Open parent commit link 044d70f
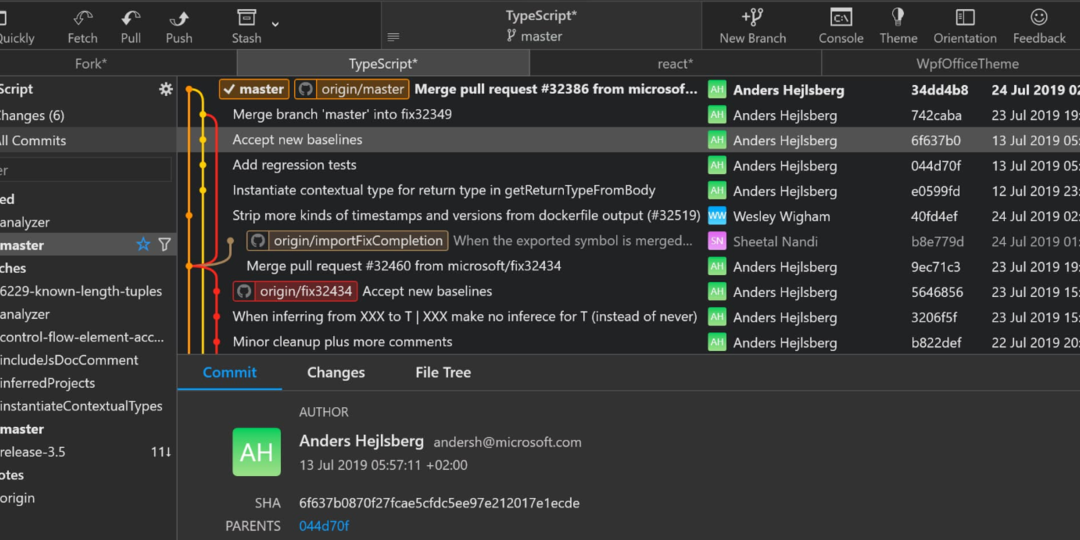 click(x=324, y=526)
